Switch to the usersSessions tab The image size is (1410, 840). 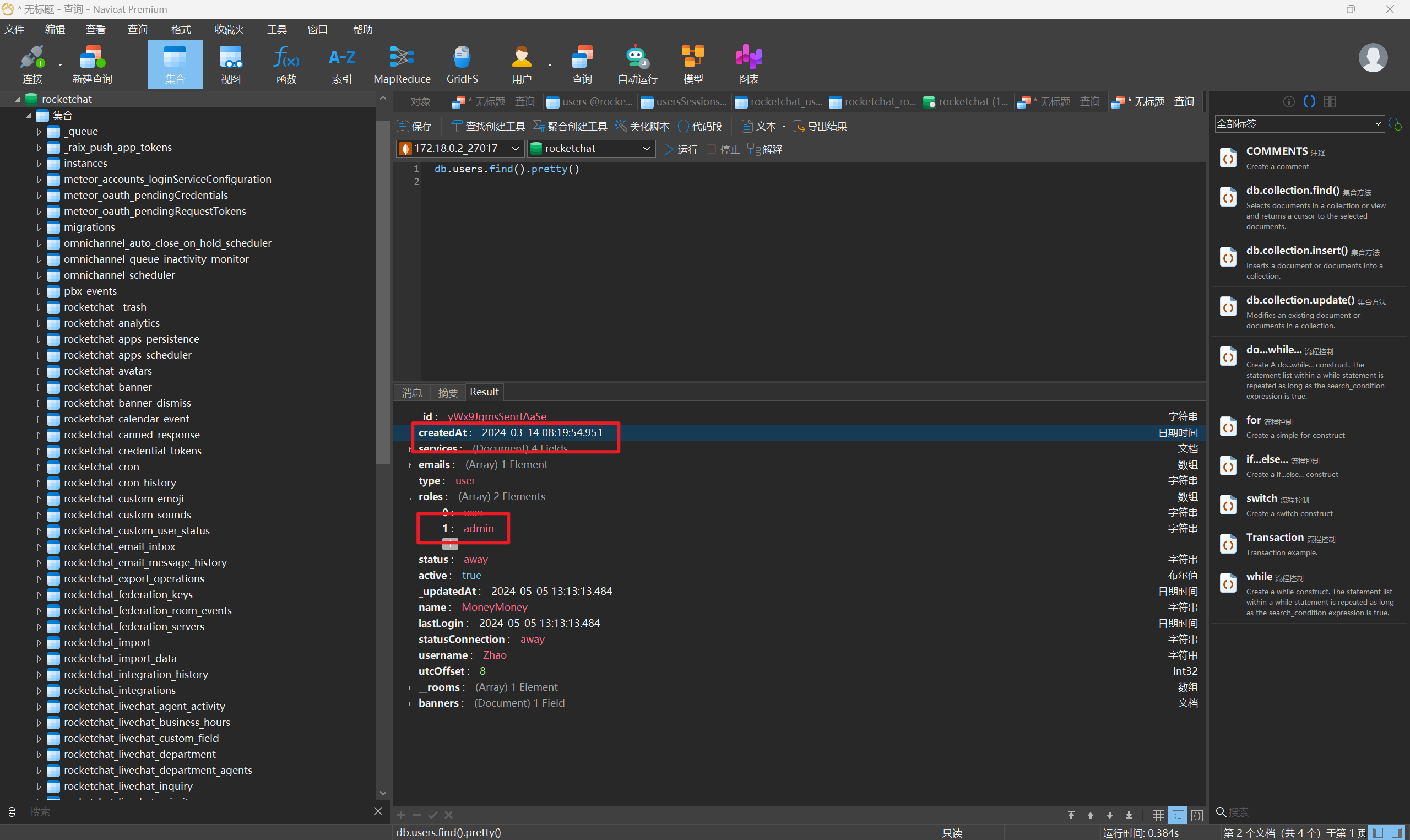coord(684,102)
